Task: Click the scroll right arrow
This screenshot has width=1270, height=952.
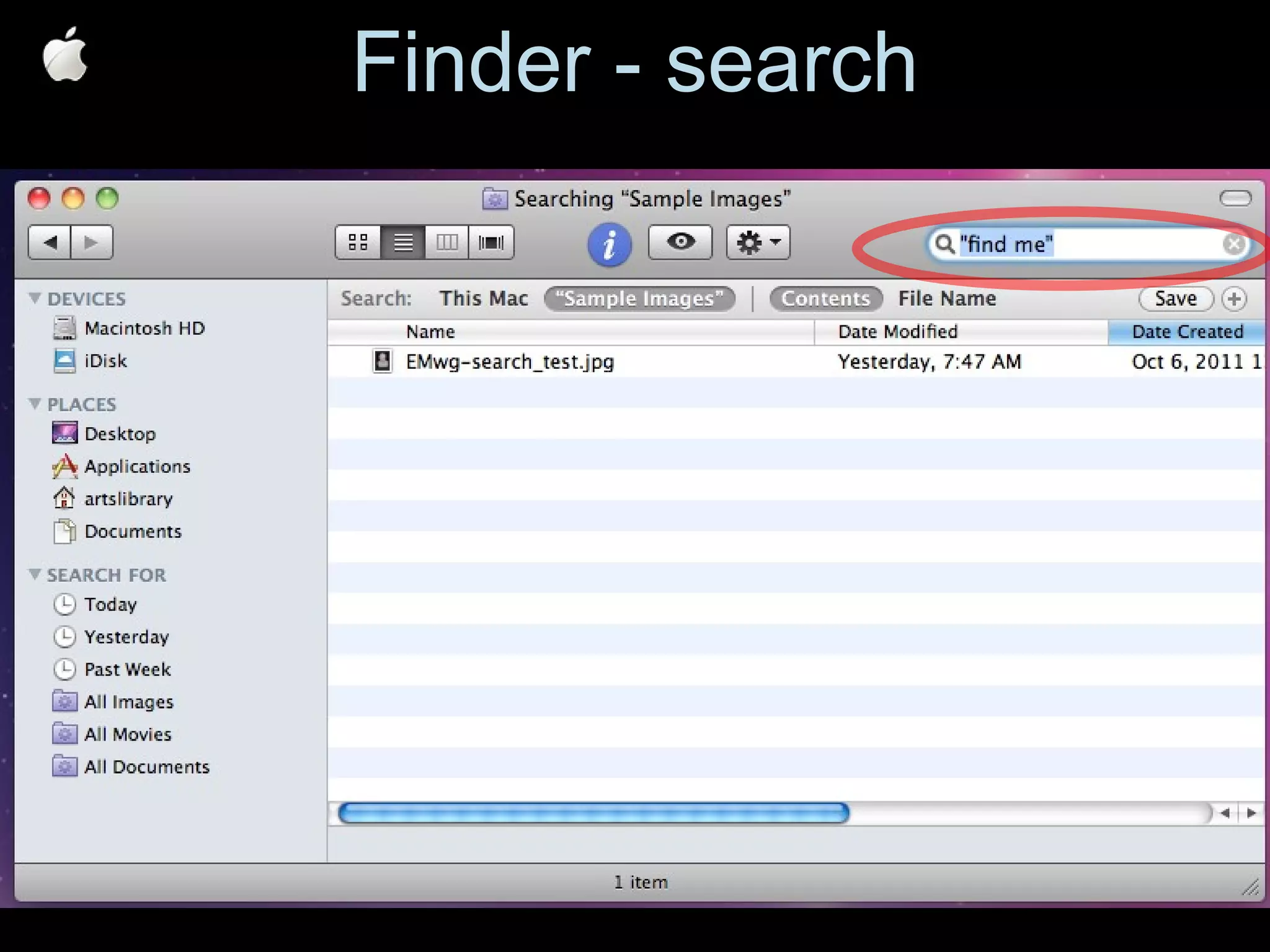Action: pyautogui.click(x=1251, y=813)
